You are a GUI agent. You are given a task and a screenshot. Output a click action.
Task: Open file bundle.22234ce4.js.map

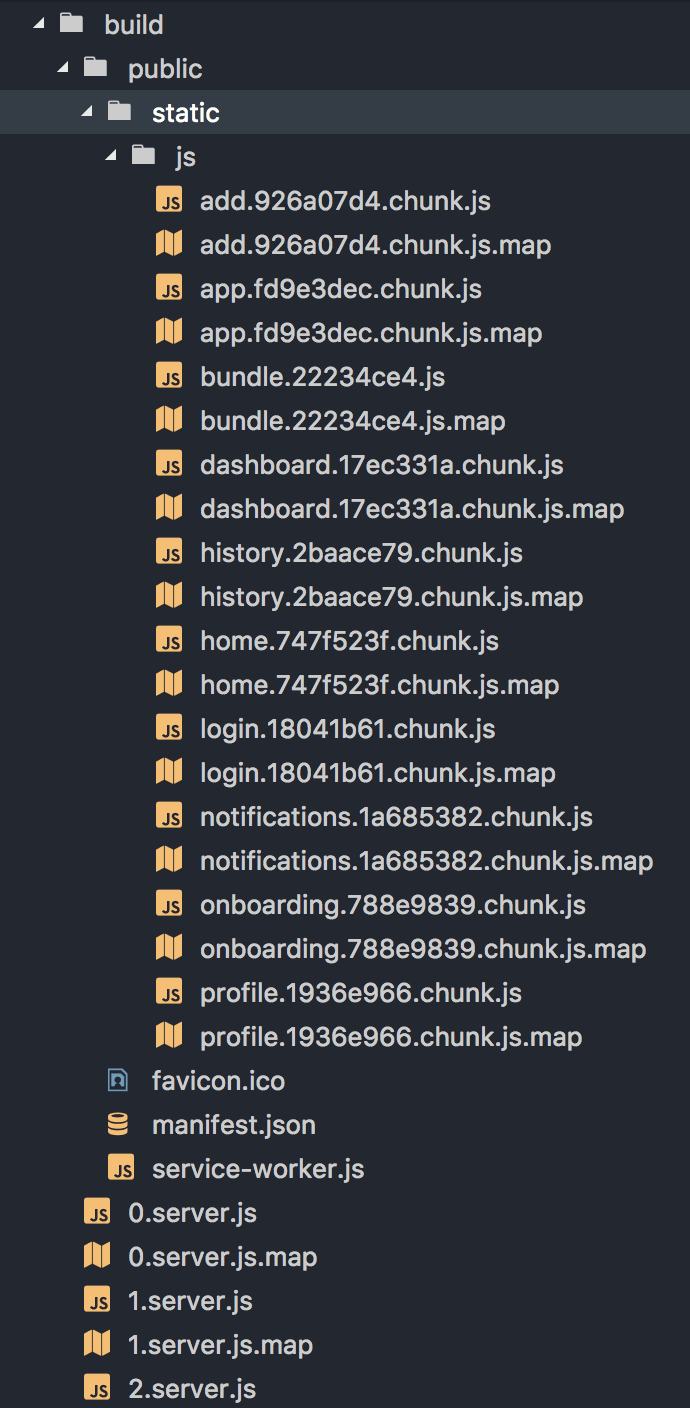coord(353,421)
